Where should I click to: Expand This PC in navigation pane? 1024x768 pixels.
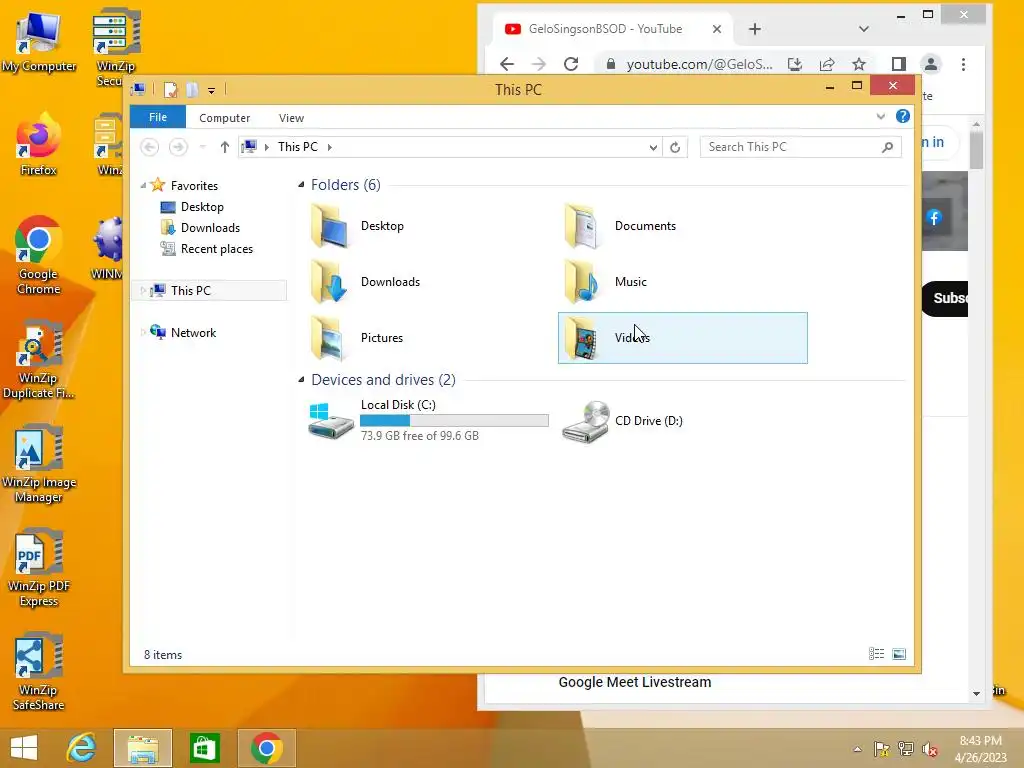[x=143, y=291]
